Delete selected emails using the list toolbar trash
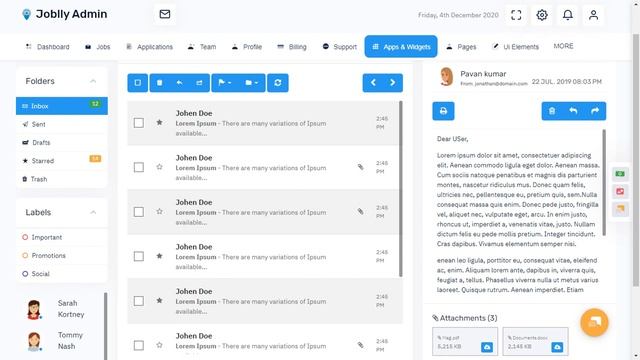Image resolution: width=640 pixels, height=360 pixels. pos(160,83)
